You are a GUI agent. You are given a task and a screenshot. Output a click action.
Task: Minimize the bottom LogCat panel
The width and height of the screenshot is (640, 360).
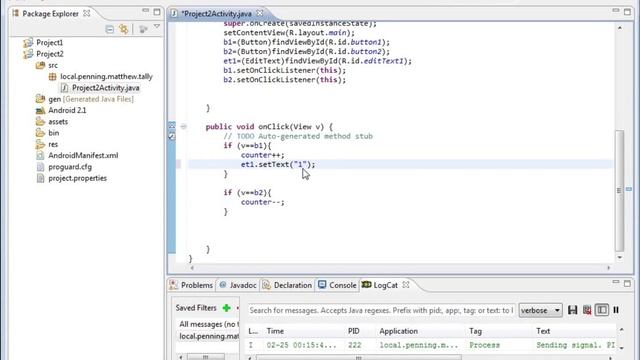pyautogui.click(x=616, y=282)
